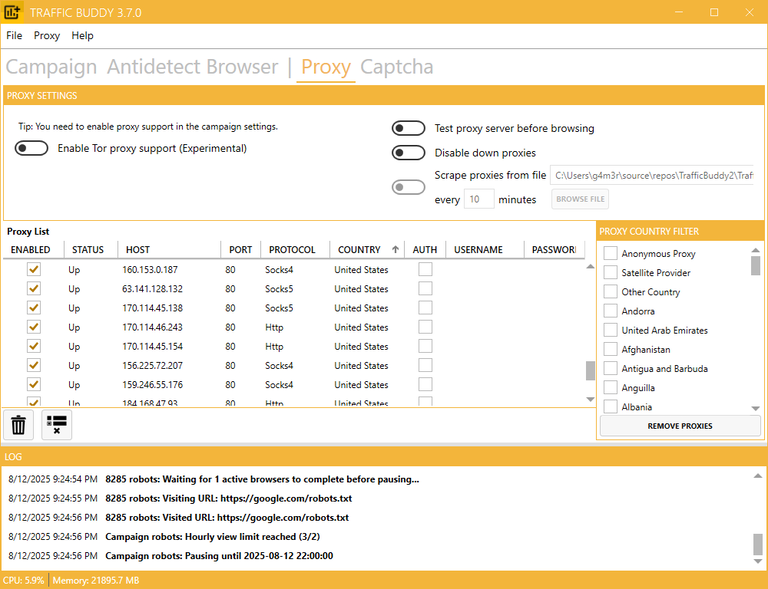Click the proxy list scroll-up arrow
Screen dimensions: 768x589
click(x=590, y=266)
